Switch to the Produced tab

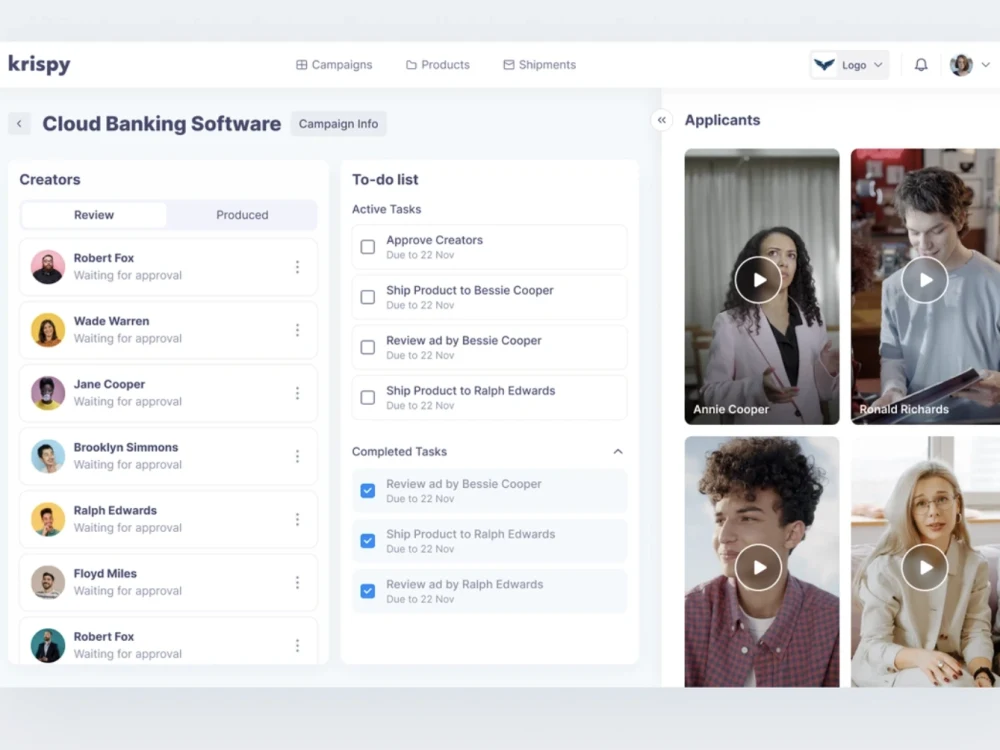[x=242, y=215]
